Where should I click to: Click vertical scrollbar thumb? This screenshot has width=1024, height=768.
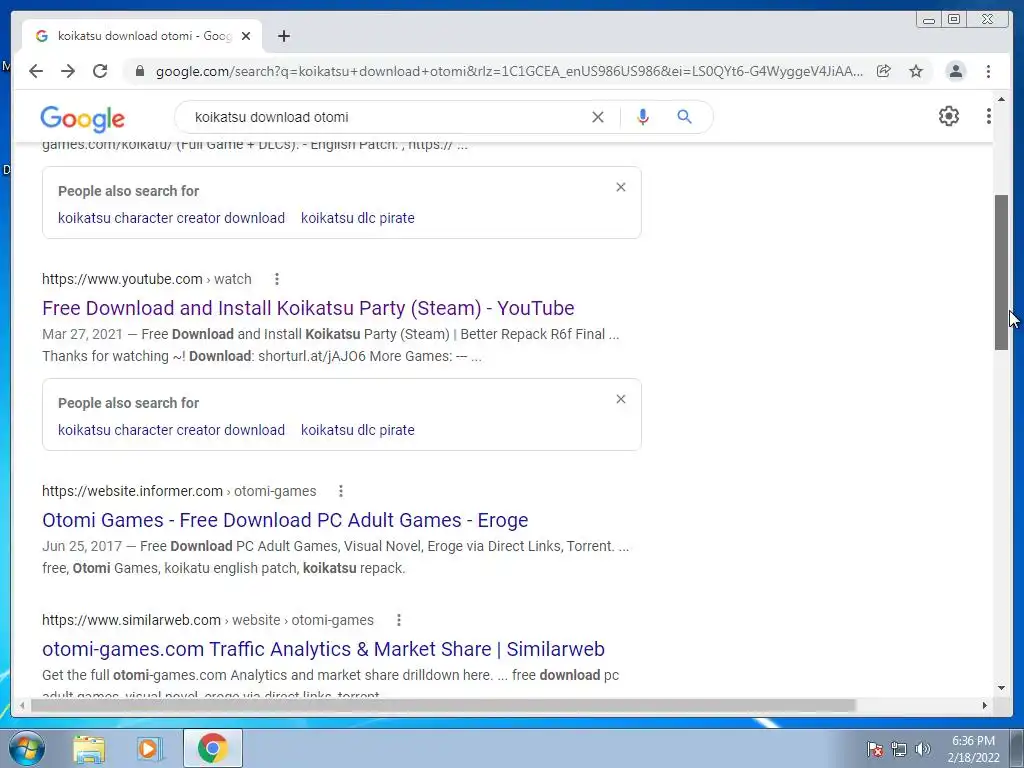pos(1001,272)
